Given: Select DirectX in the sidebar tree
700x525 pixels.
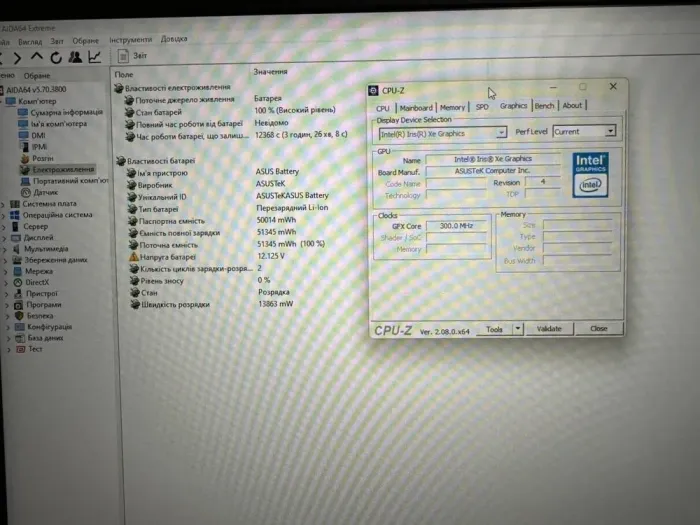Looking at the screenshot, I should click(x=37, y=282).
